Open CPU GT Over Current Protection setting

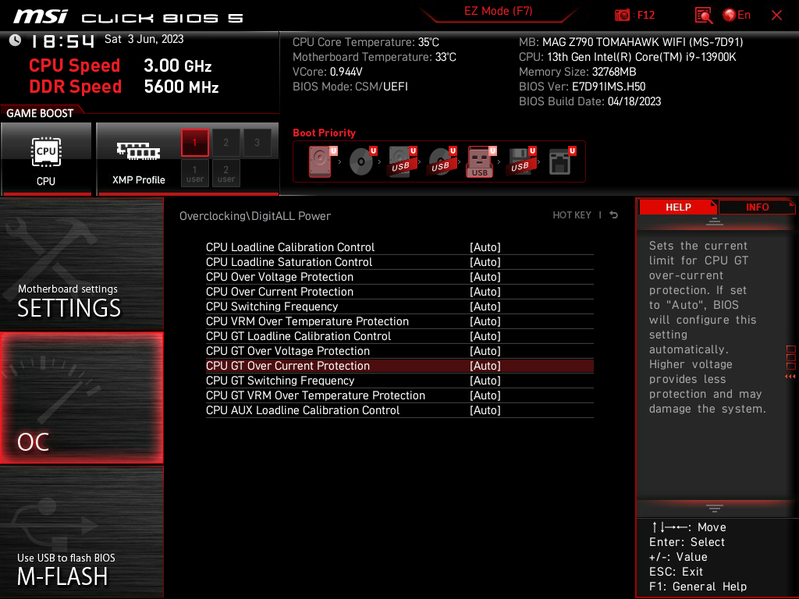point(400,366)
